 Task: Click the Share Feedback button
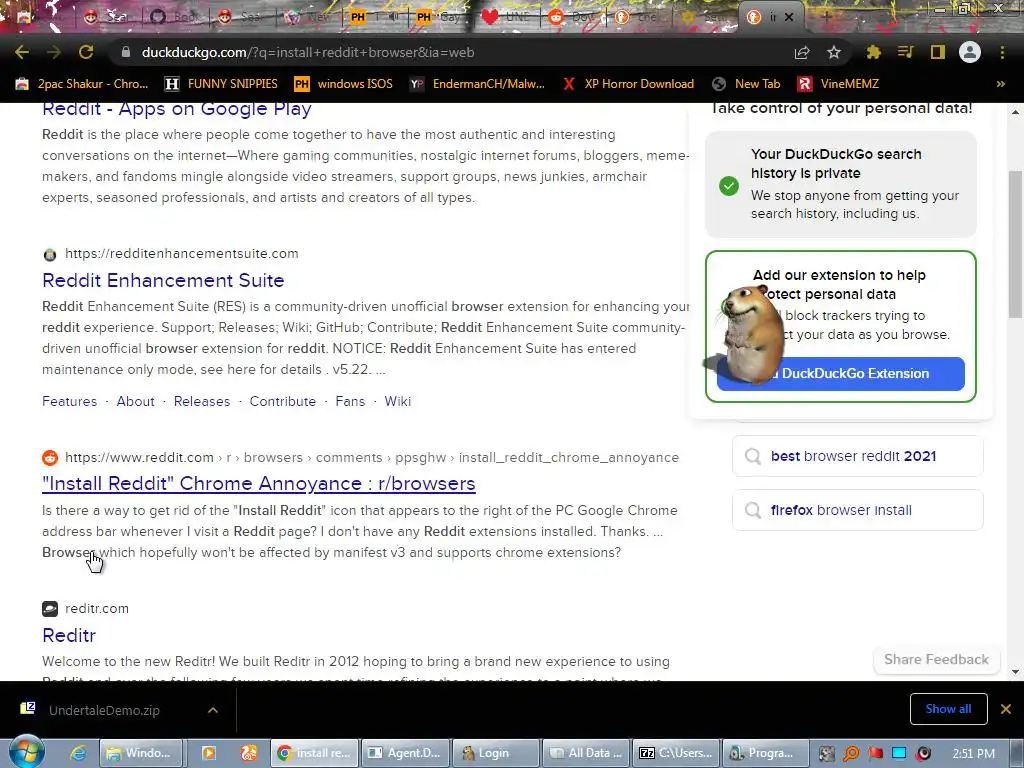pos(936,660)
